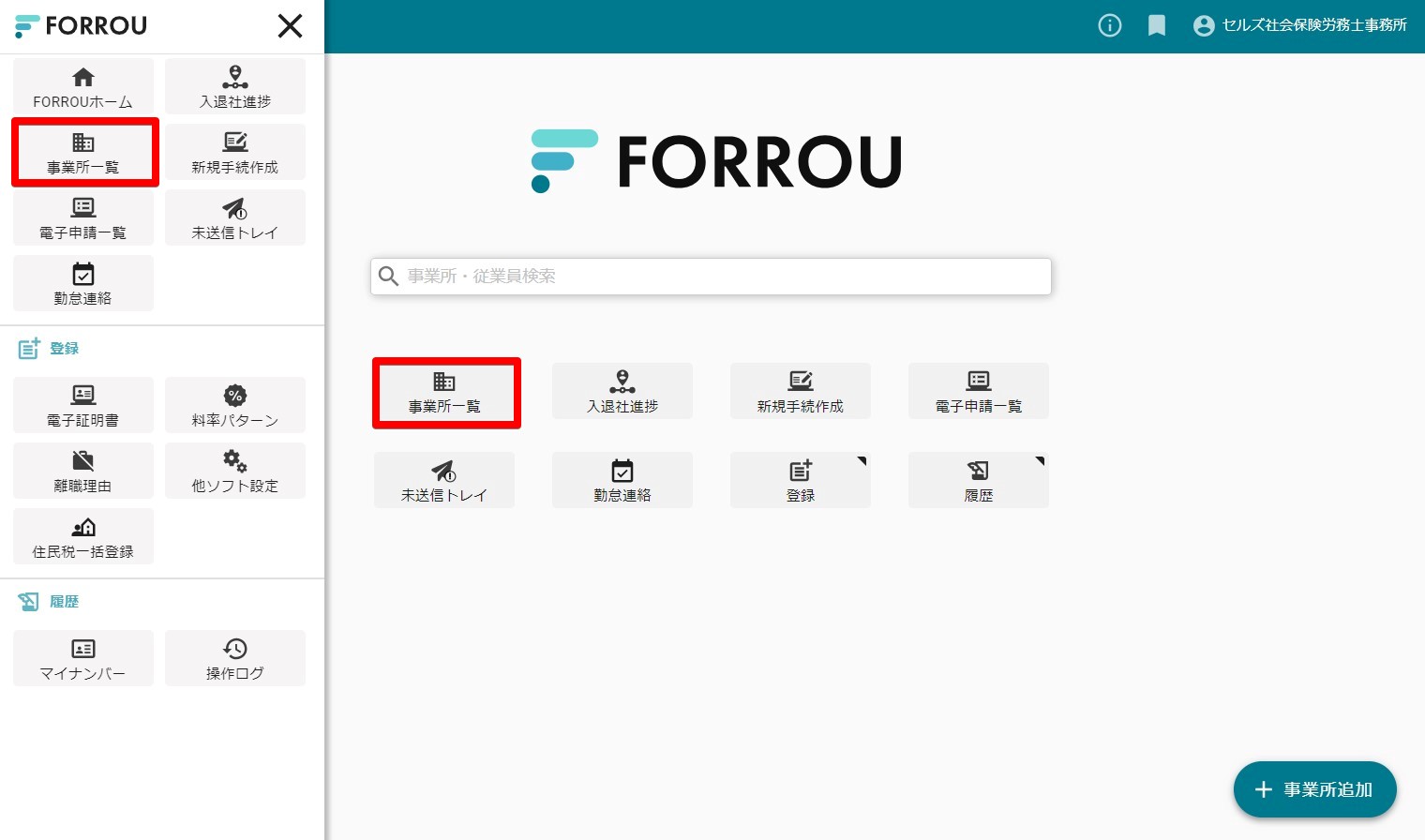Click the 事業所追加 floating button

1314,789
